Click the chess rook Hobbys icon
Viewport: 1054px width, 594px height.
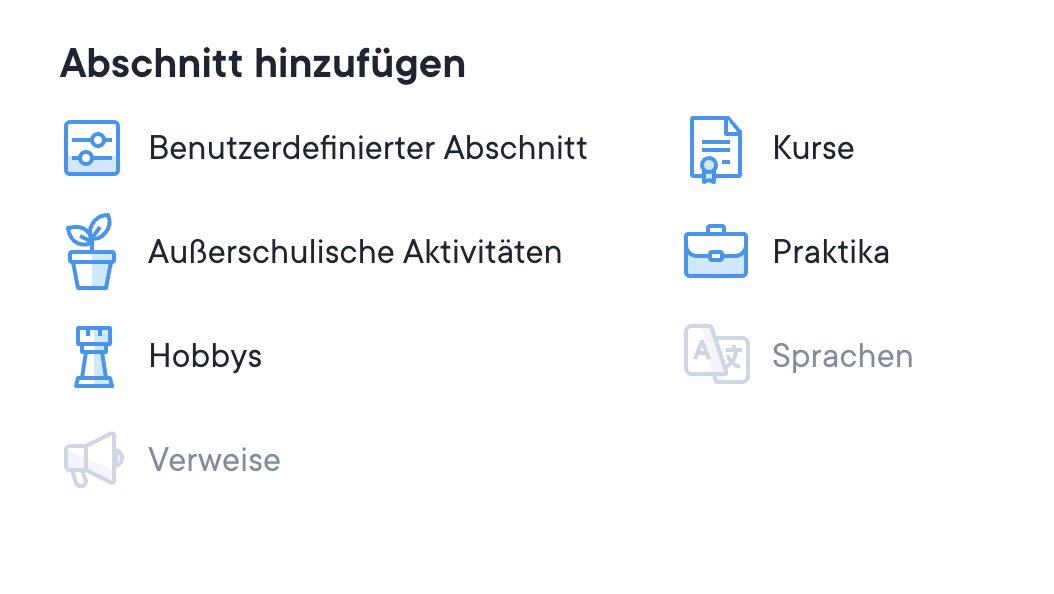point(92,356)
